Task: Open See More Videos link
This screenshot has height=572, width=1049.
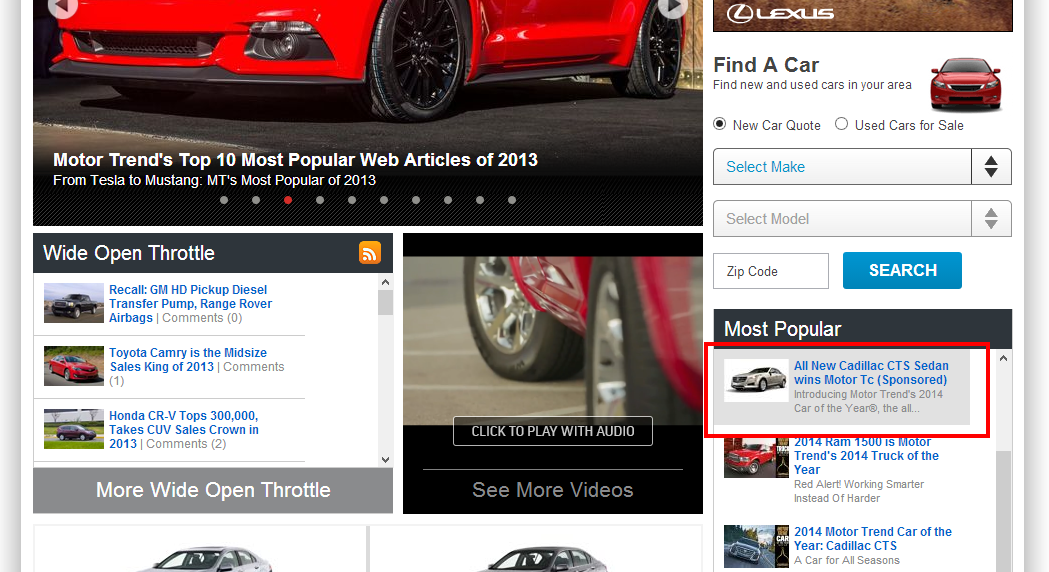Action: [553, 490]
